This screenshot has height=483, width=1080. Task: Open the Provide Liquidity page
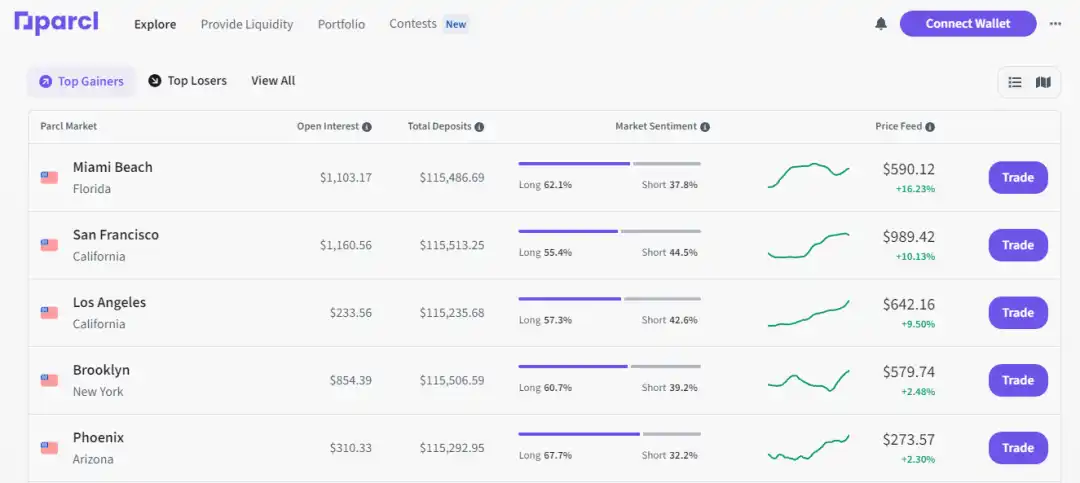coord(247,24)
